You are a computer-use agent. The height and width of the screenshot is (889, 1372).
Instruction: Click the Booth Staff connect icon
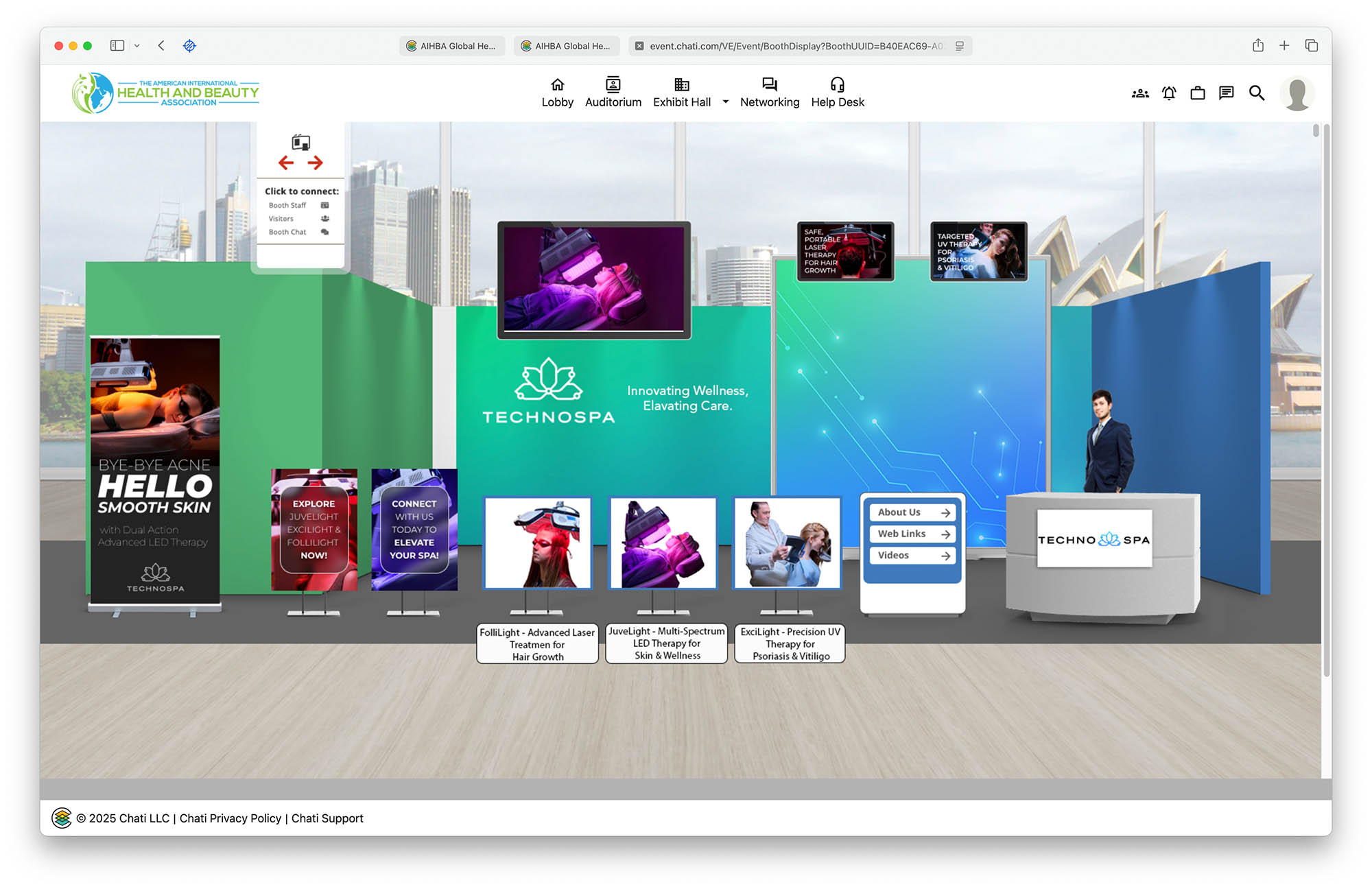point(325,205)
